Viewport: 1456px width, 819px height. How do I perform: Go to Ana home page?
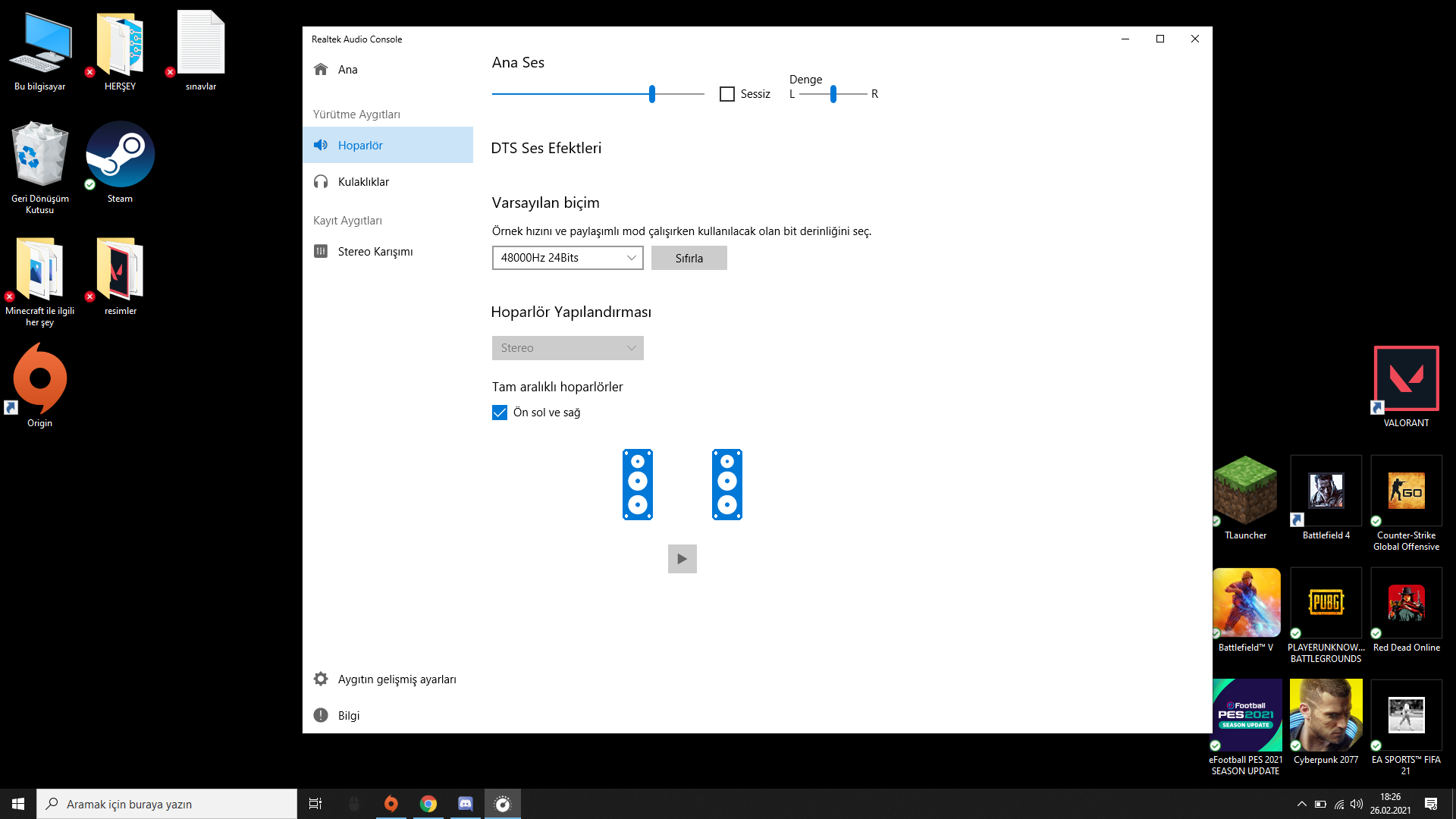point(347,70)
